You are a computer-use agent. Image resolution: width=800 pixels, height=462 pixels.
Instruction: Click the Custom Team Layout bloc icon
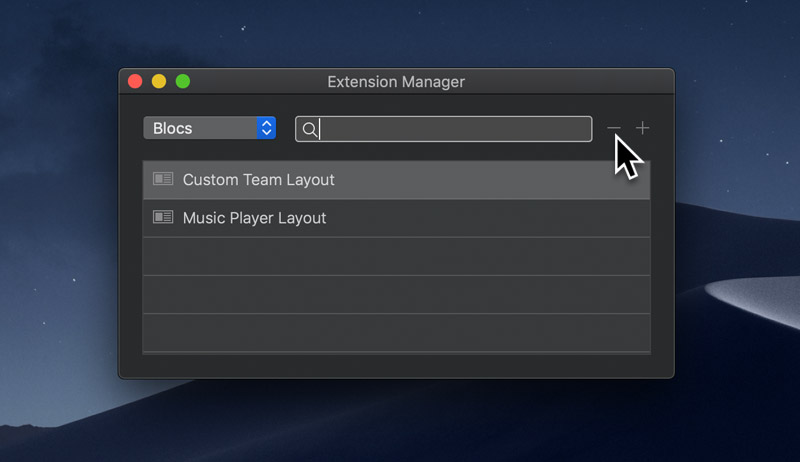(163, 179)
